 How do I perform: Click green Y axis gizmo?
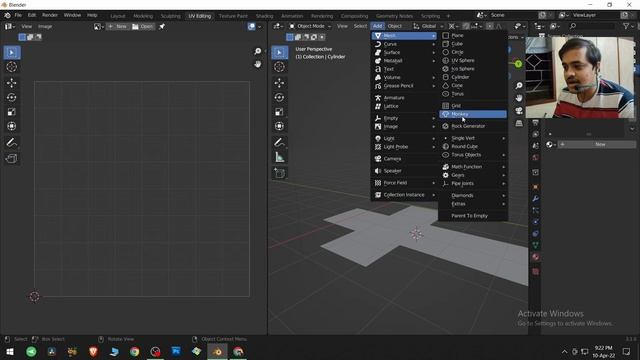[x=518, y=64]
